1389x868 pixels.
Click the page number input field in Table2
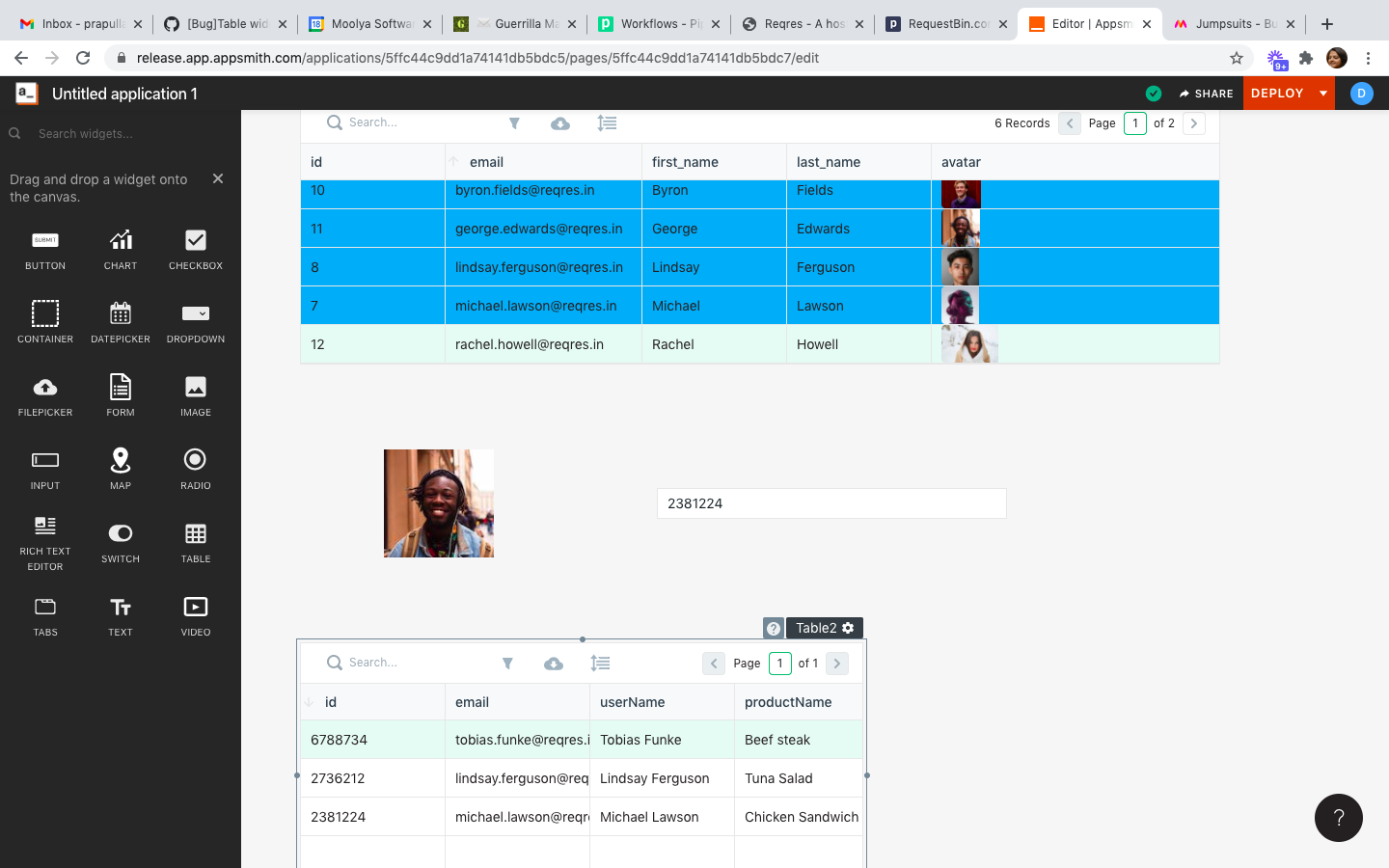(779, 663)
